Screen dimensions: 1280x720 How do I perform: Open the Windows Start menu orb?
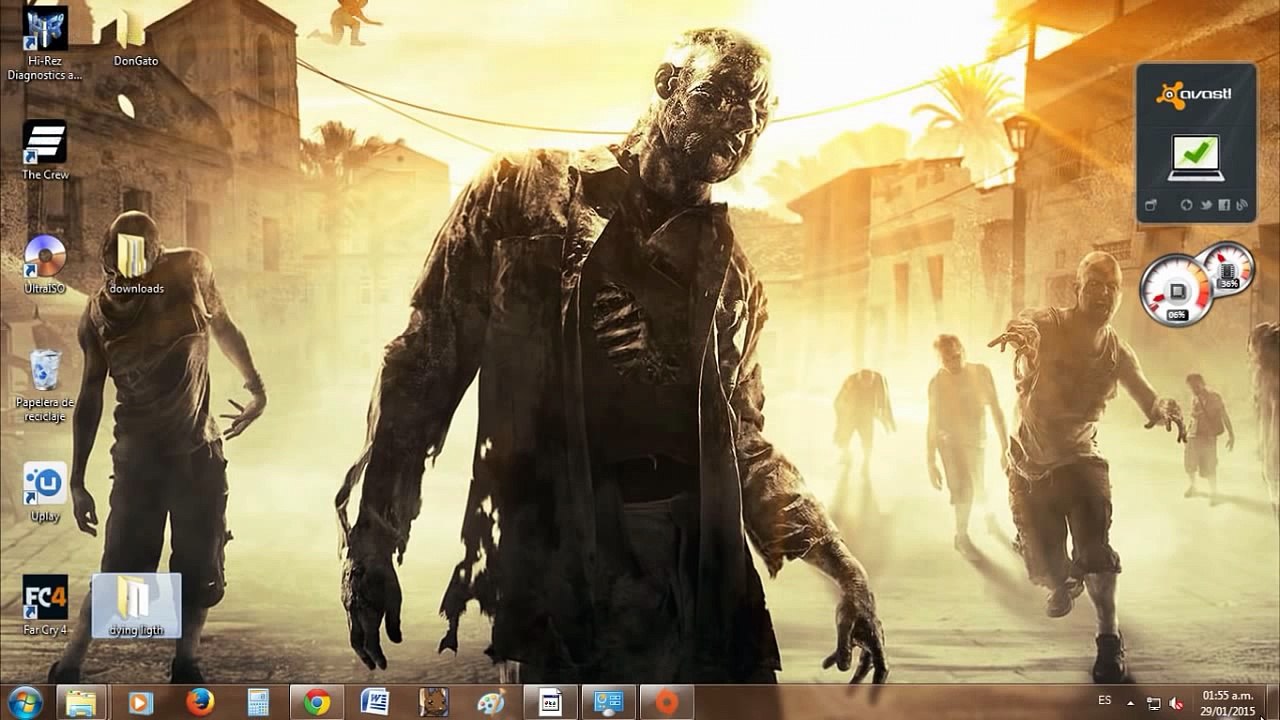[24, 703]
